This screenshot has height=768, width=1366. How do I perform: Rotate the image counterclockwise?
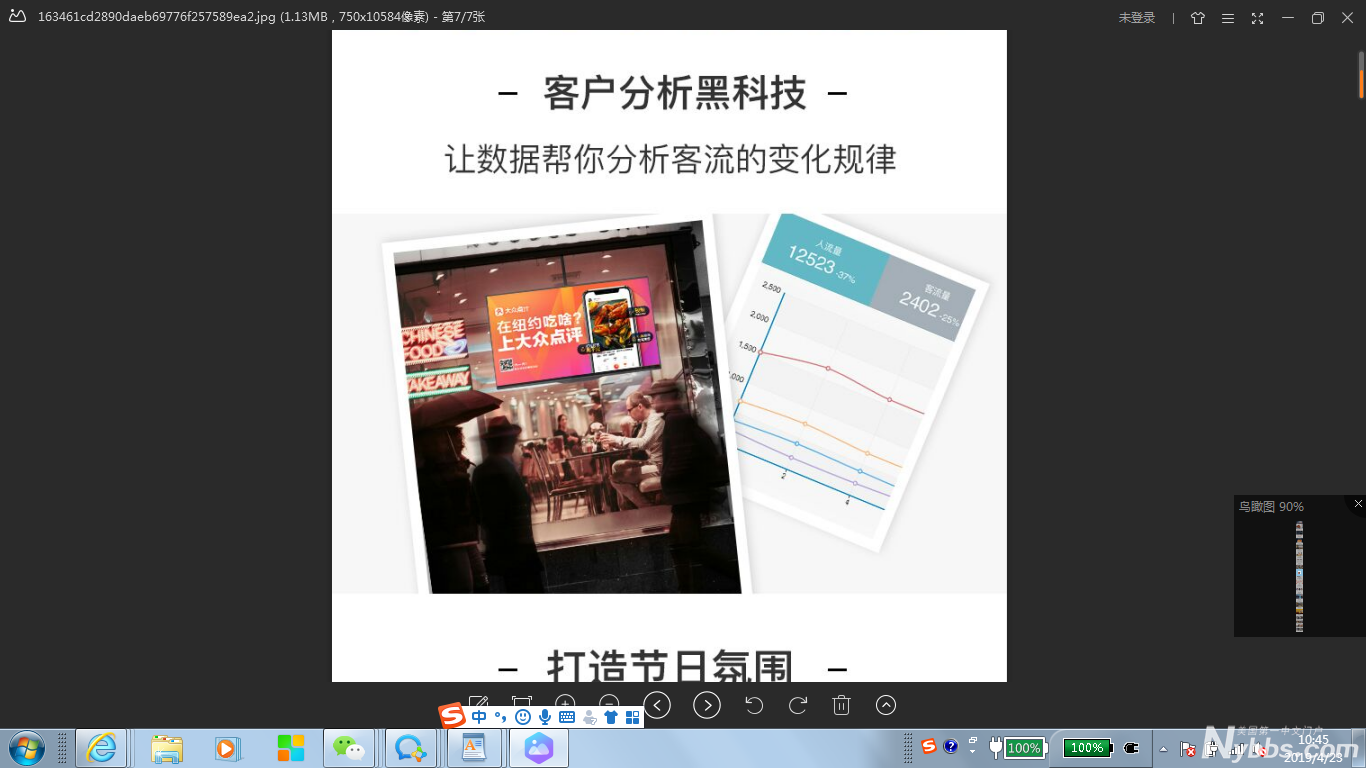coord(754,705)
